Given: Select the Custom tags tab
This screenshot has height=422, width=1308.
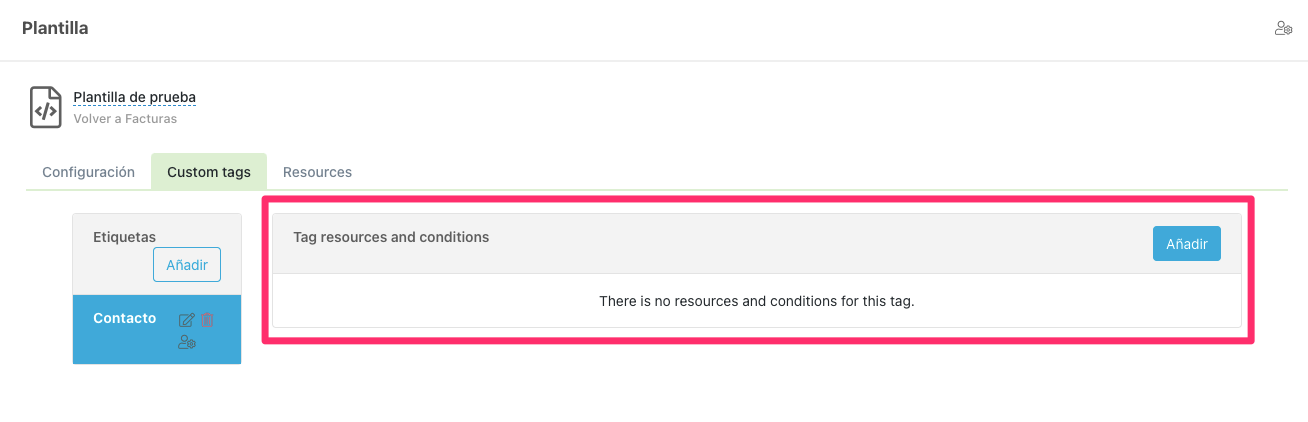Looking at the screenshot, I should click(x=209, y=172).
